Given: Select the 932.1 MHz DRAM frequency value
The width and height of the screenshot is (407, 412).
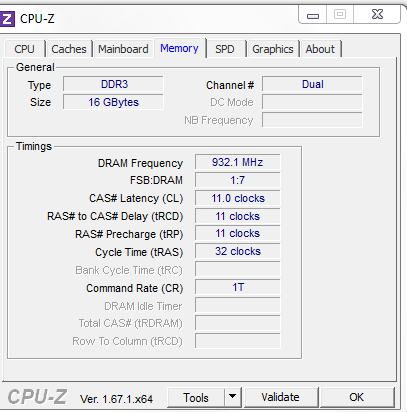Looking at the screenshot, I should click(x=238, y=162).
